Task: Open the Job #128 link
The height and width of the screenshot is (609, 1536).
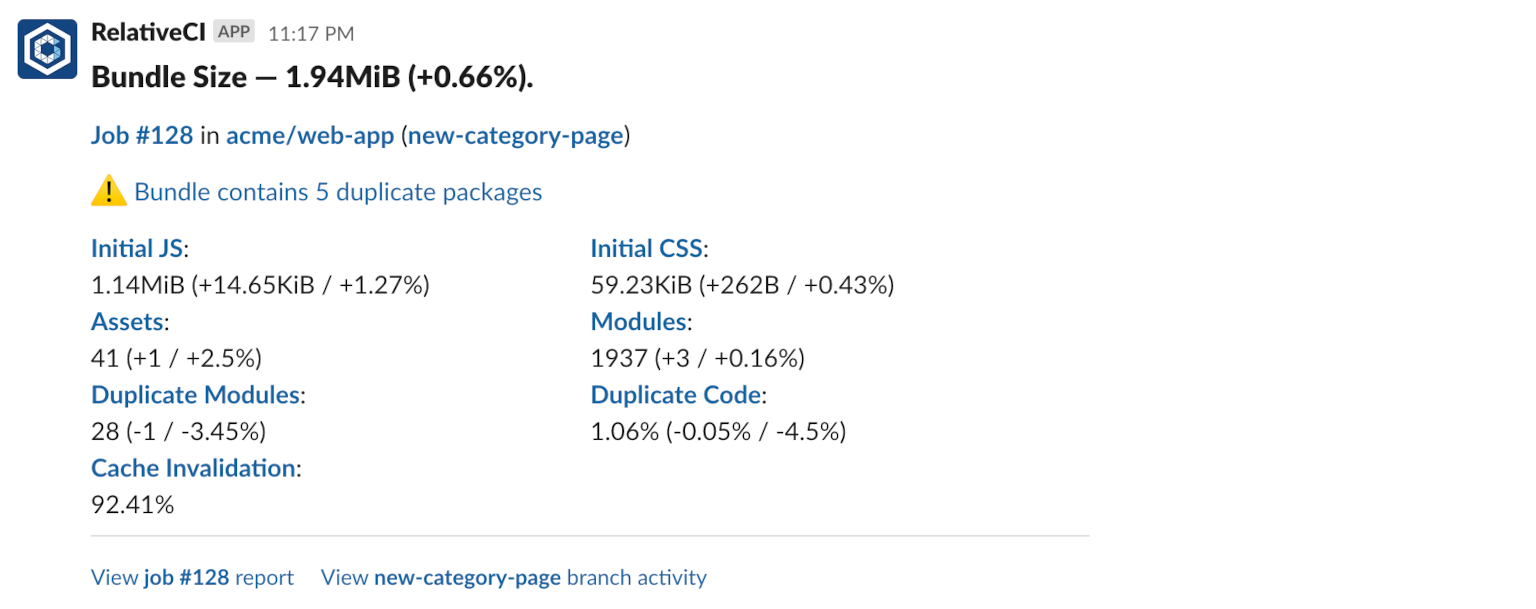Action: 142,136
